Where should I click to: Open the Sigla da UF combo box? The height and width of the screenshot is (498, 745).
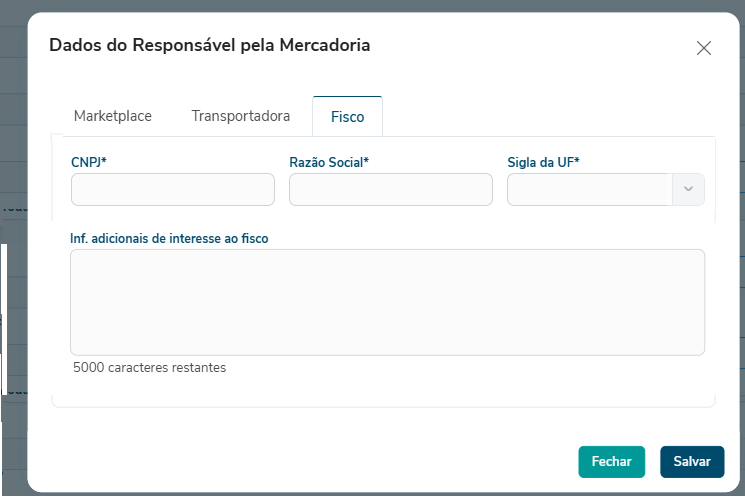[x=590, y=189]
